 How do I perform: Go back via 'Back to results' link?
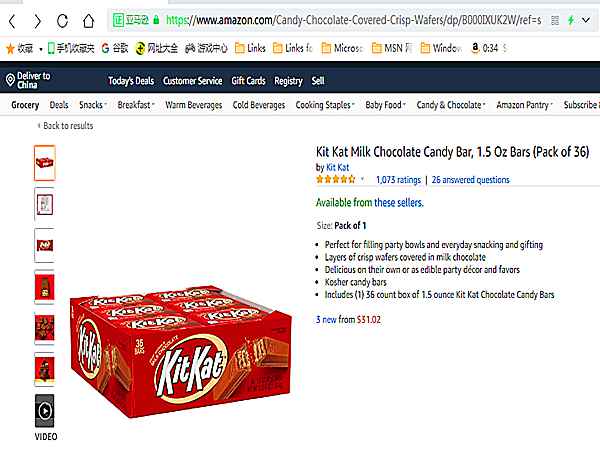66,126
